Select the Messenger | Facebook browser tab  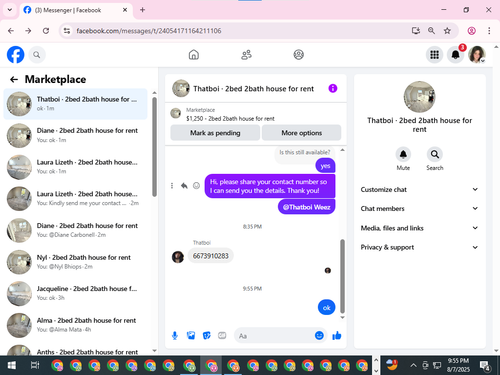pos(76,10)
